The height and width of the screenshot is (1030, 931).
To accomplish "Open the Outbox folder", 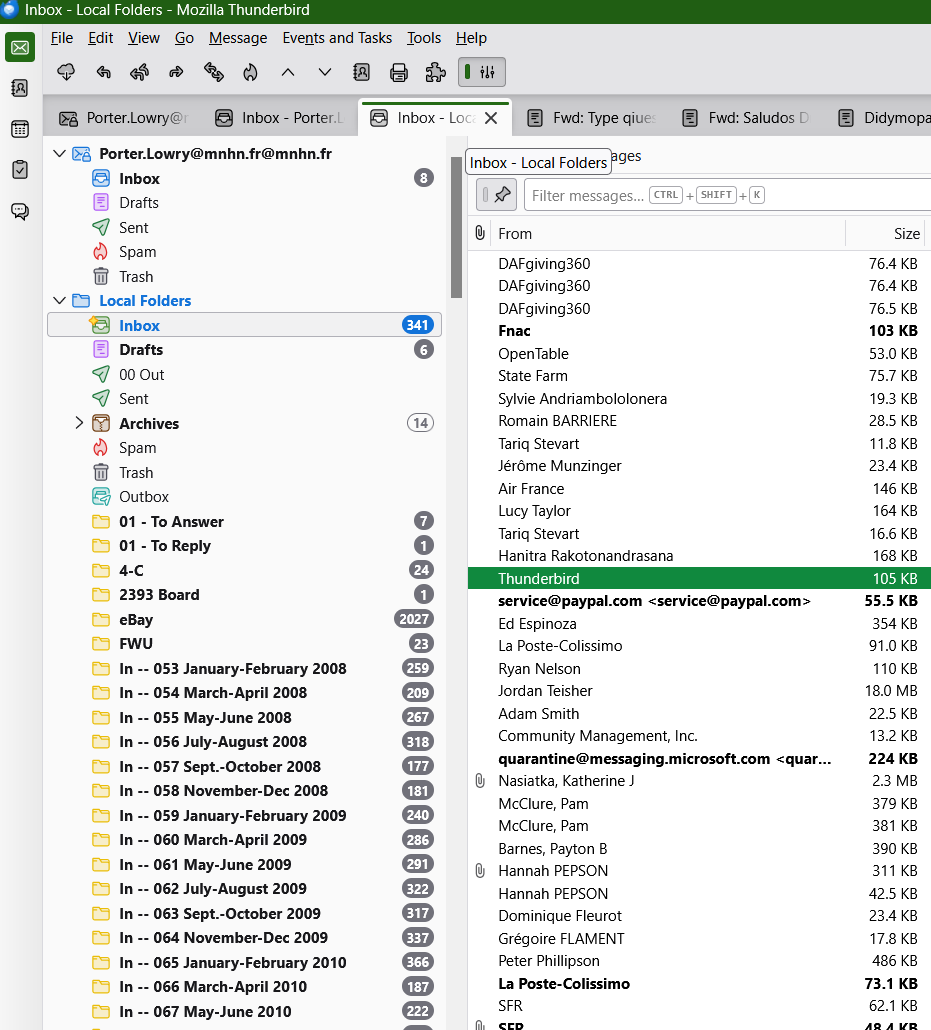I will [244, 497].
